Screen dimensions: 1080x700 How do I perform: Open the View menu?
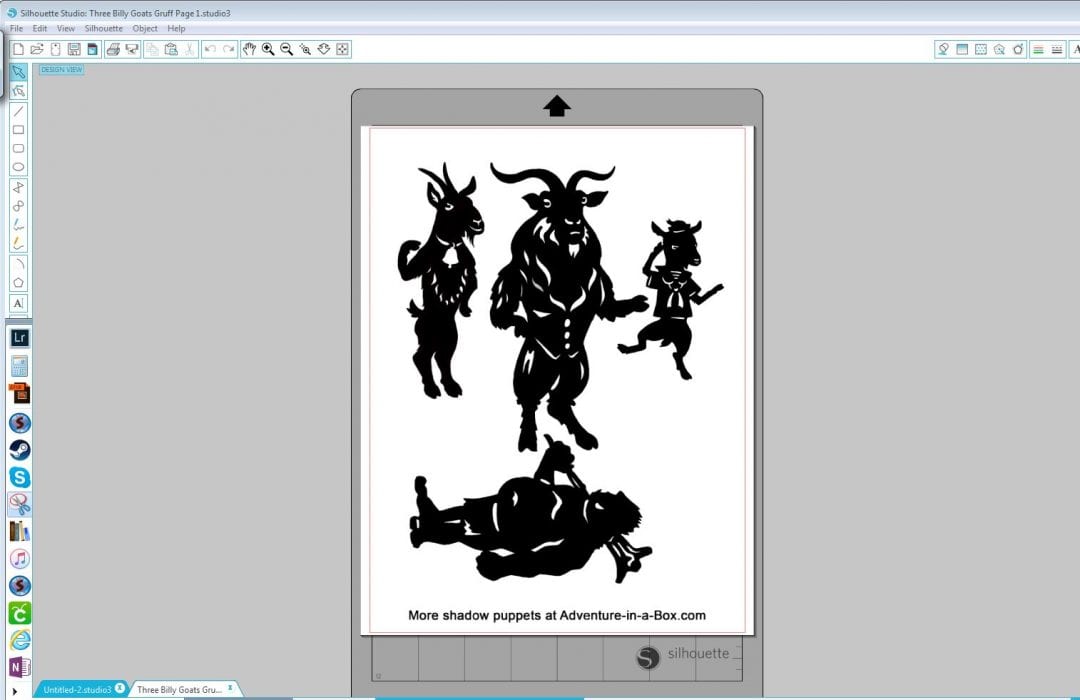[x=65, y=28]
